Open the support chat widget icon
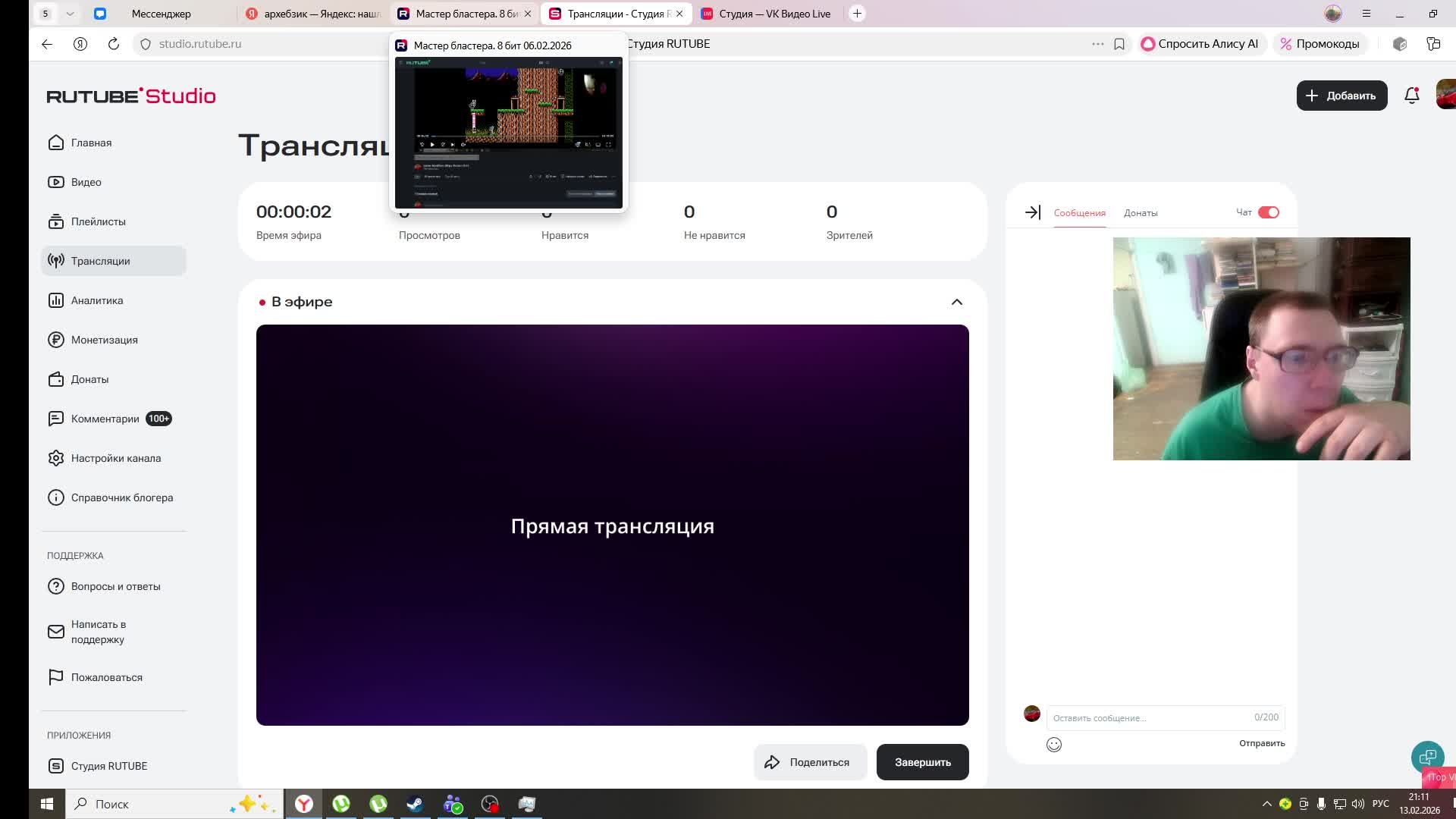 1427,756
